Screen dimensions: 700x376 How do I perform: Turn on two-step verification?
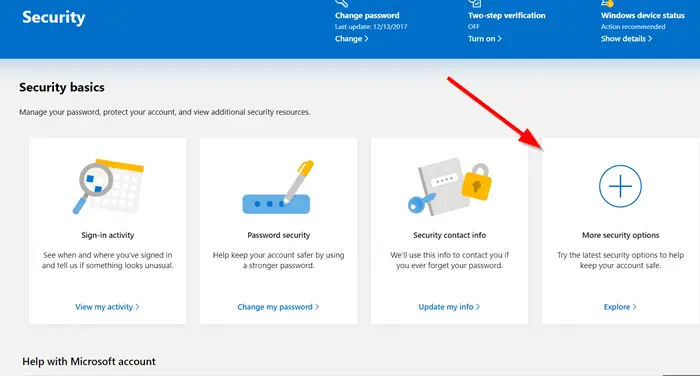pyautogui.click(x=485, y=38)
